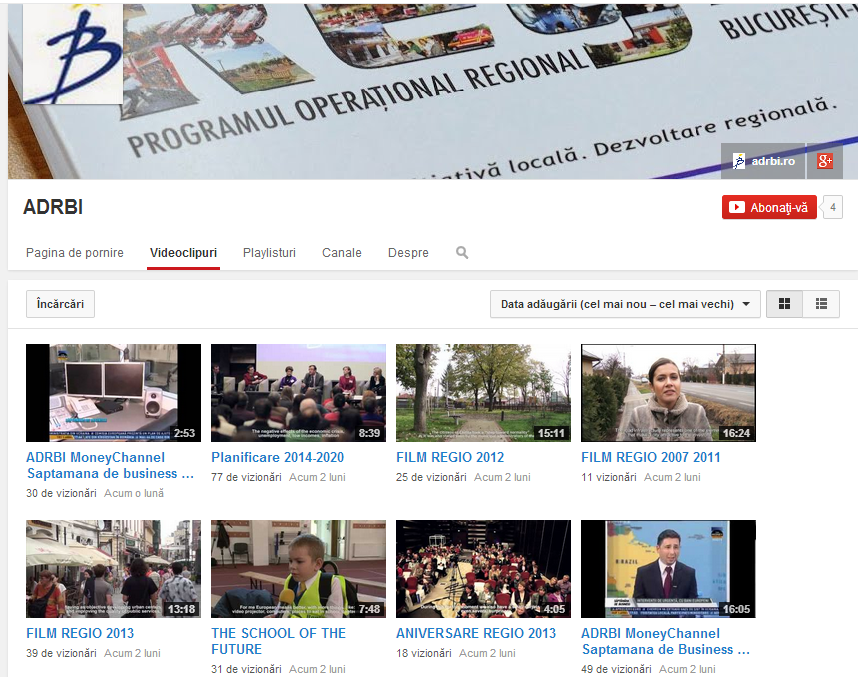Click THE SCHOOL OF THE FUTURE title
This screenshot has height=677, width=858.
[x=279, y=641]
